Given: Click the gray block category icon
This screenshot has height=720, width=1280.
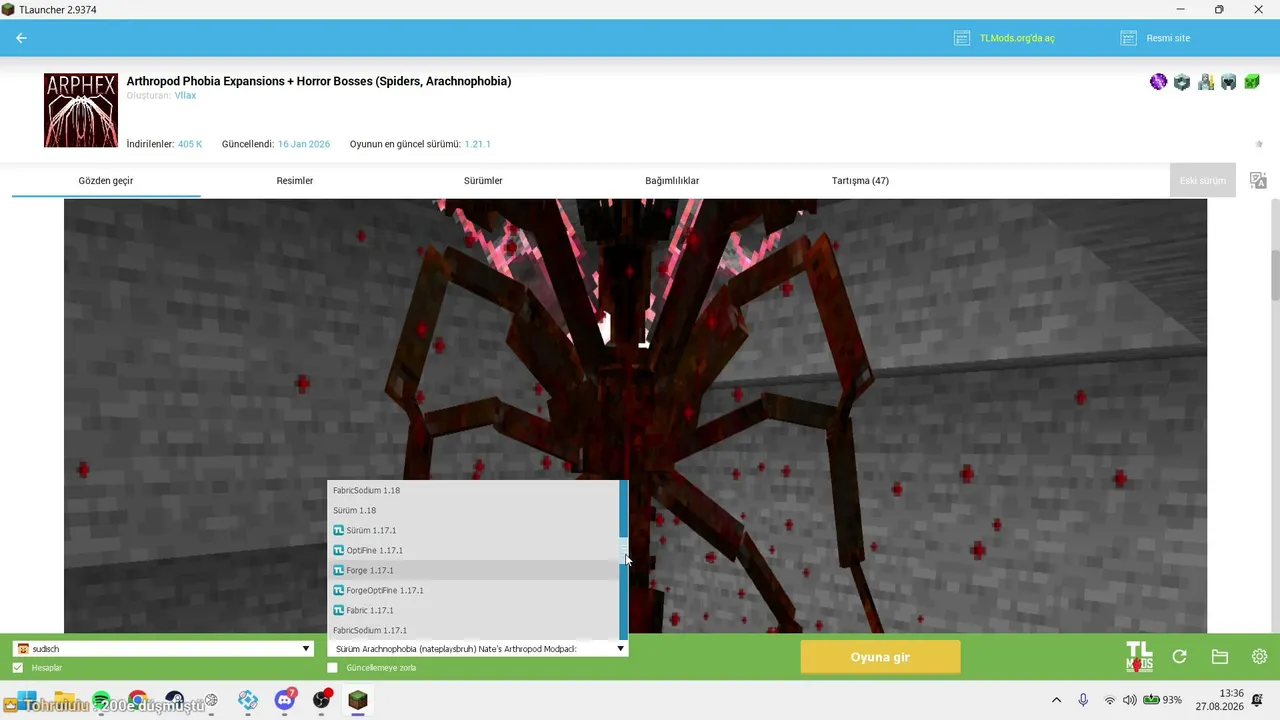Looking at the screenshot, I should pyautogui.click(x=1182, y=82).
